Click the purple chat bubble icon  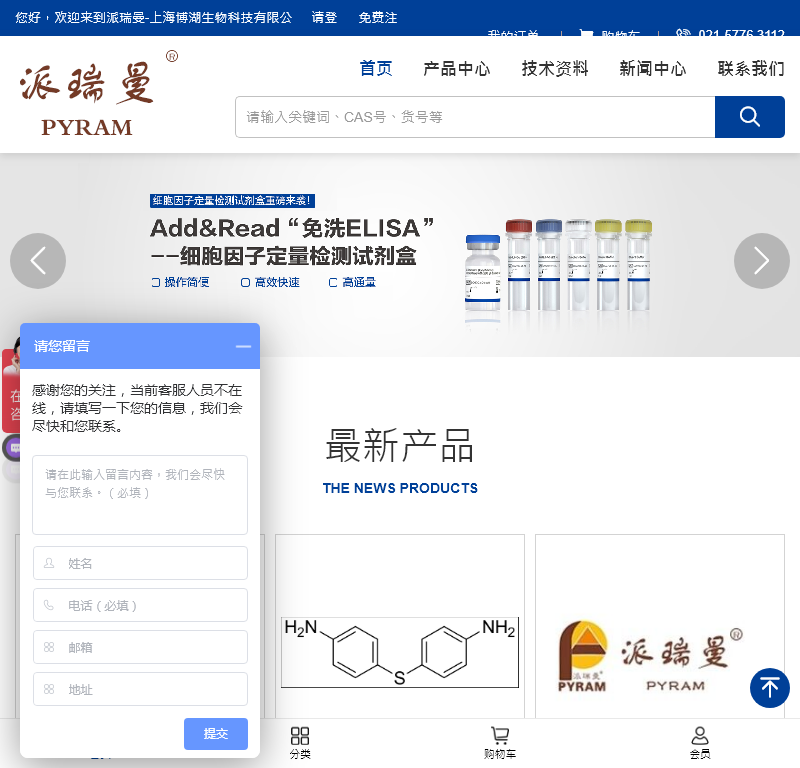click(12, 448)
